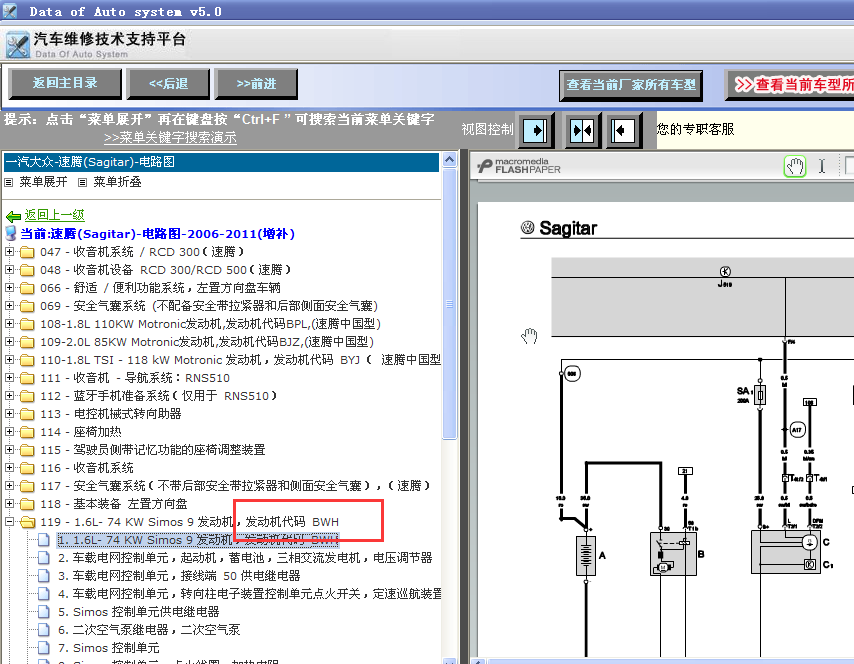Expand the 047 收音机系统 folder

9,252
